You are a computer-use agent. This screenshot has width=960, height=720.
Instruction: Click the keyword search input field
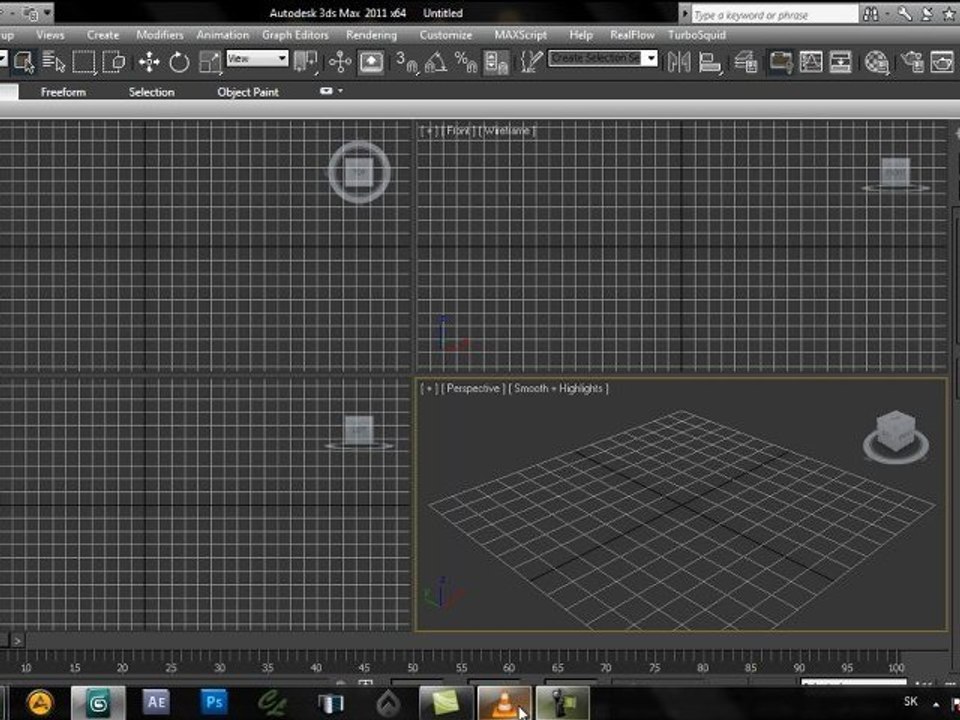coord(774,15)
